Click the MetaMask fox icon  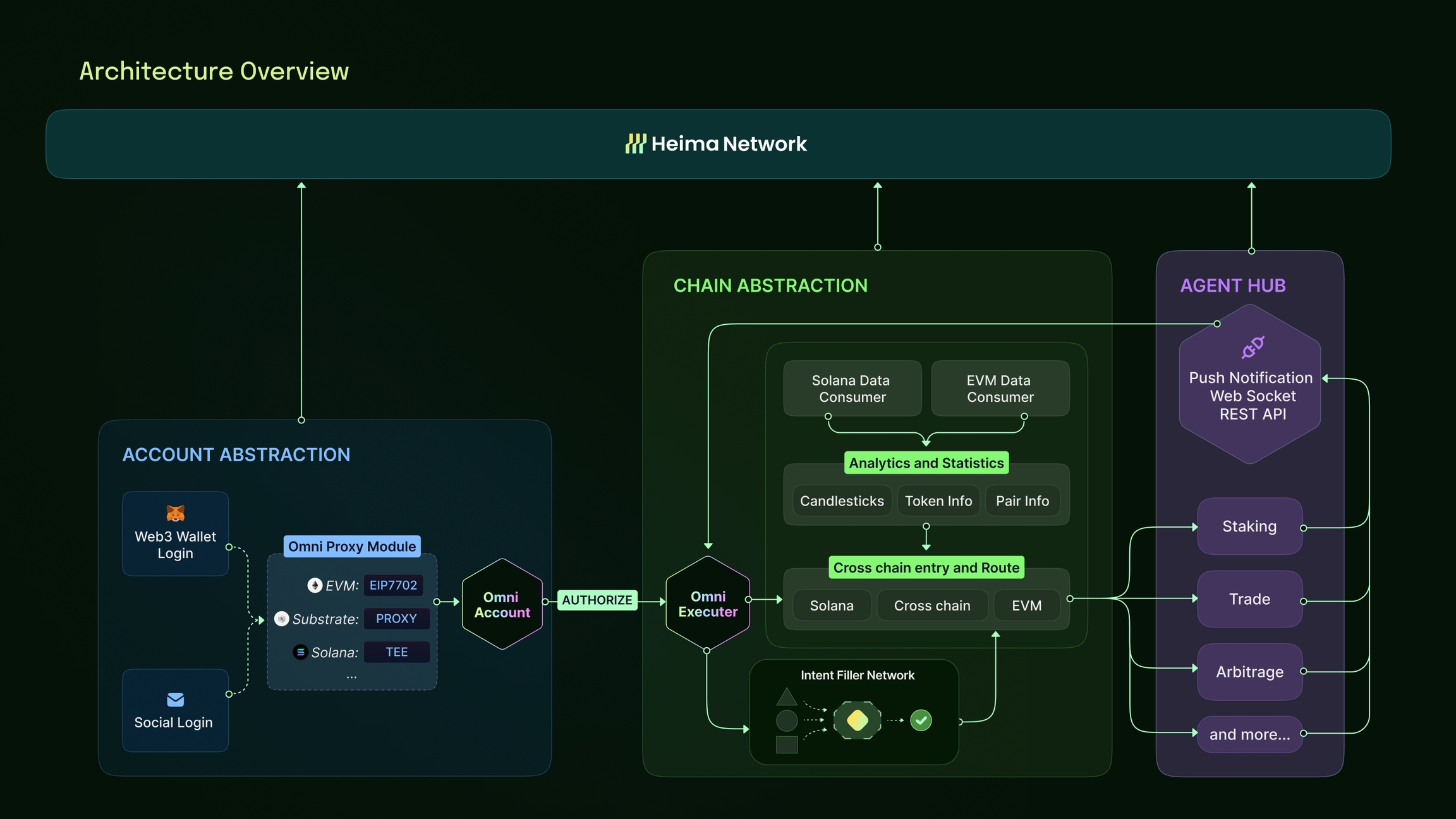pyautogui.click(x=175, y=513)
